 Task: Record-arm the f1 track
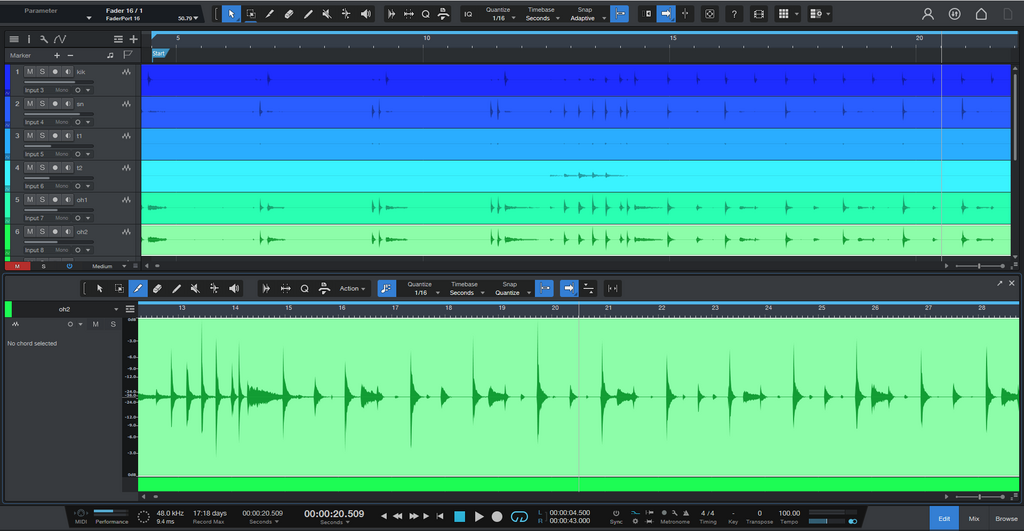point(55,136)
